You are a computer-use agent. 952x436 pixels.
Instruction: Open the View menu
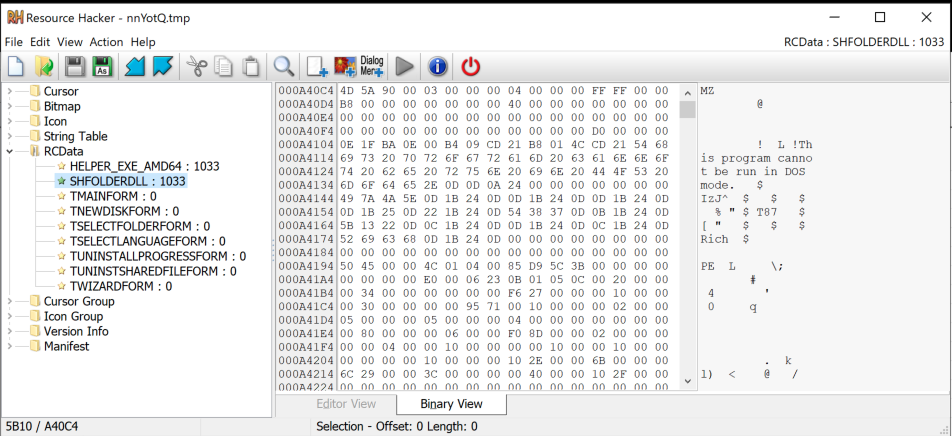pos(70,42)
